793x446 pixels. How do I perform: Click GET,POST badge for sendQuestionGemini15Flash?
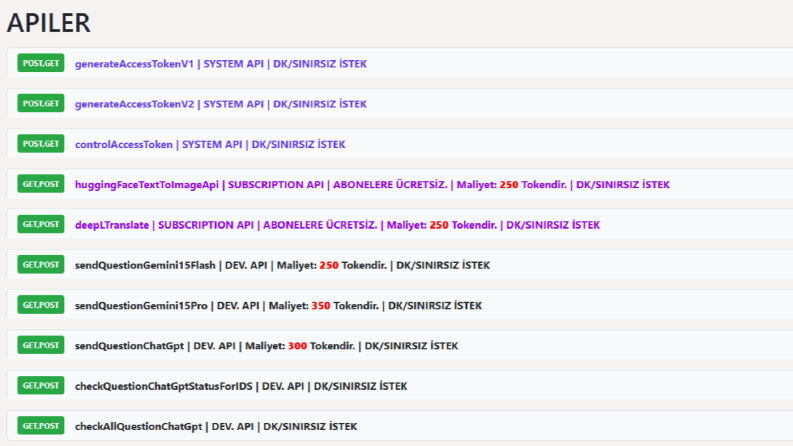click(x=40, y=264)
